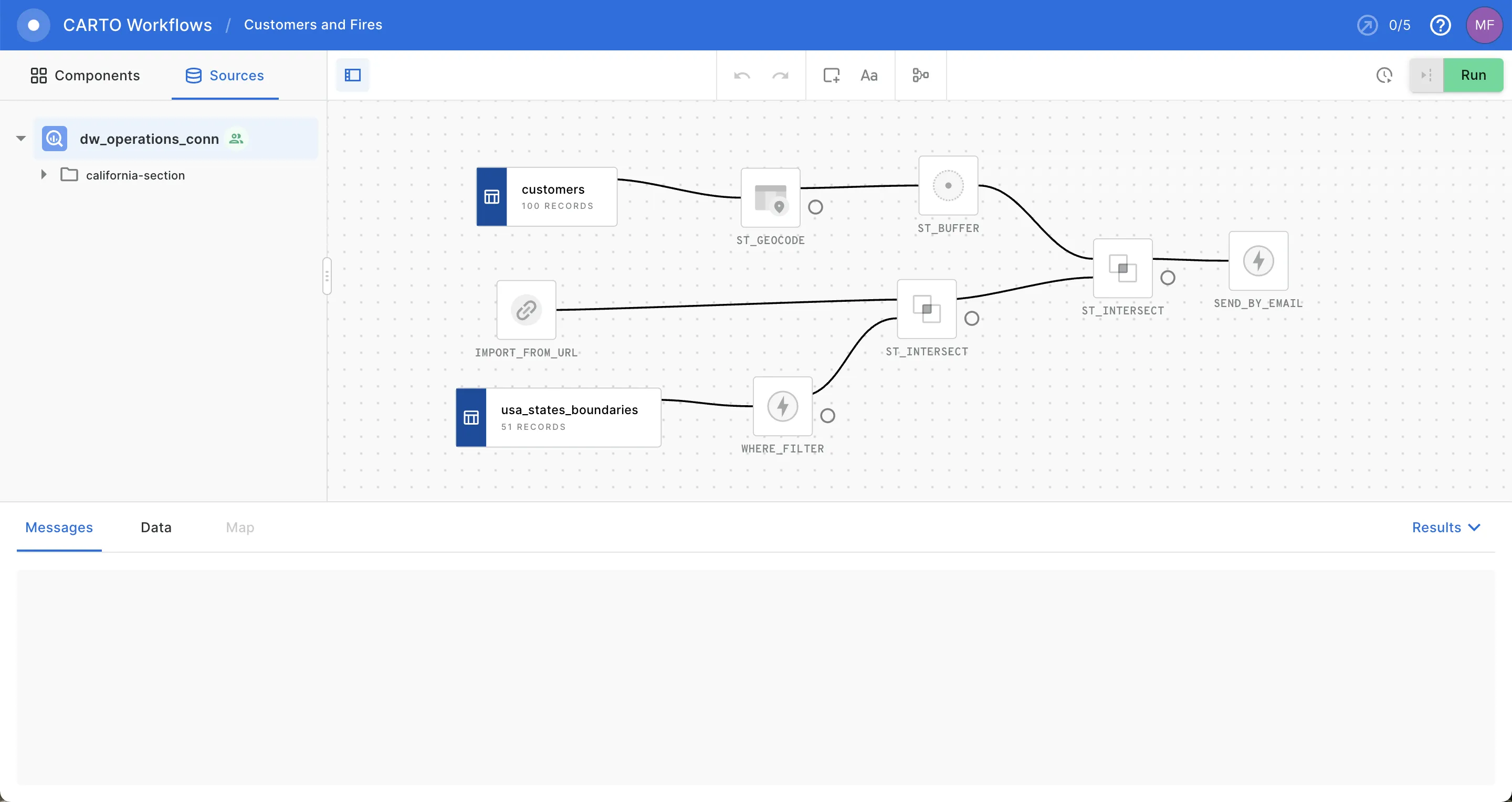Open the Results dropdown
Screen dimensions: 1512x802
1446,527
